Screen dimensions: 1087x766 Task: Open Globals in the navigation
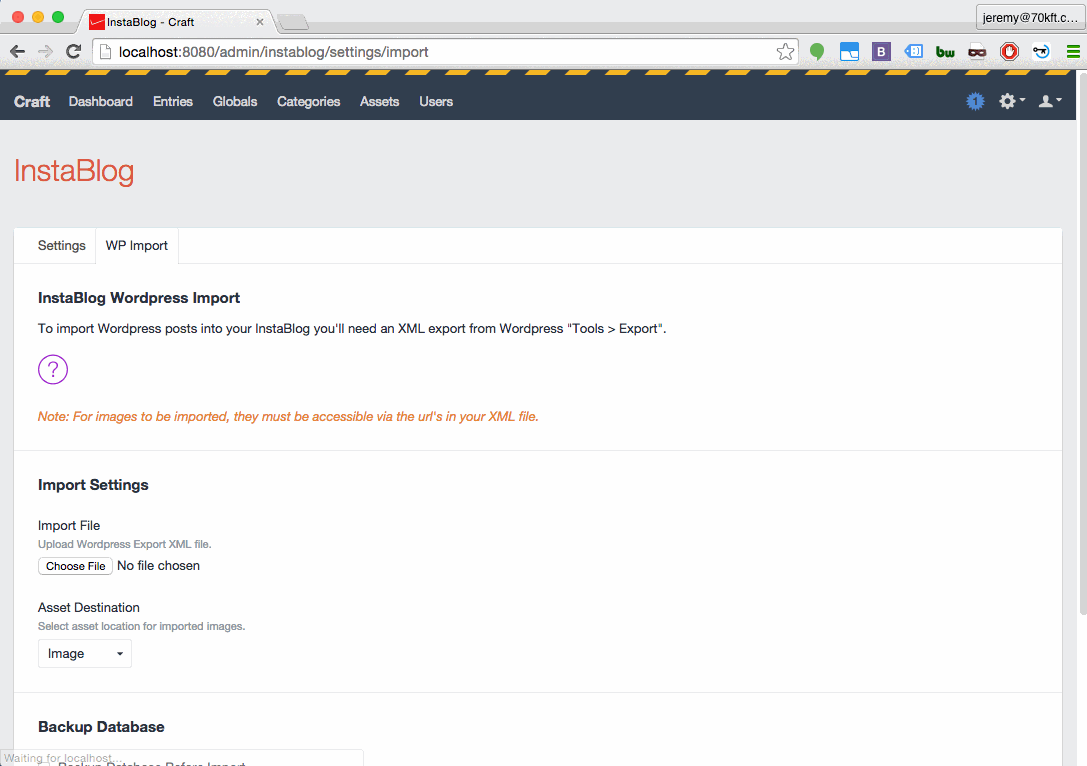[x=235, y=101]
